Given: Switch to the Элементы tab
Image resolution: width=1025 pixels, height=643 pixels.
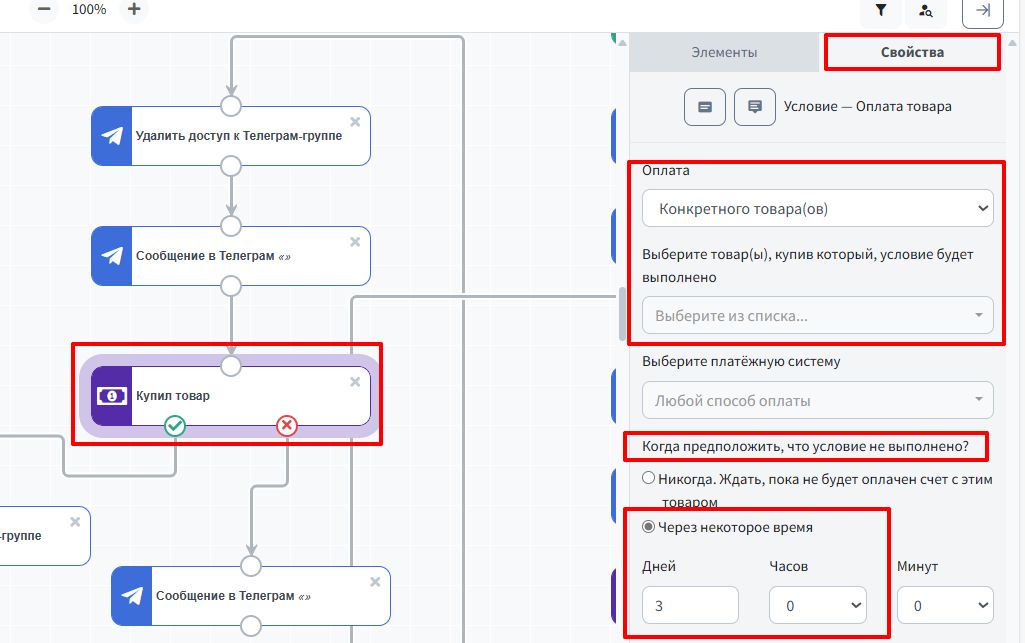Looking at the screenshot, I should tap(724, 52).
